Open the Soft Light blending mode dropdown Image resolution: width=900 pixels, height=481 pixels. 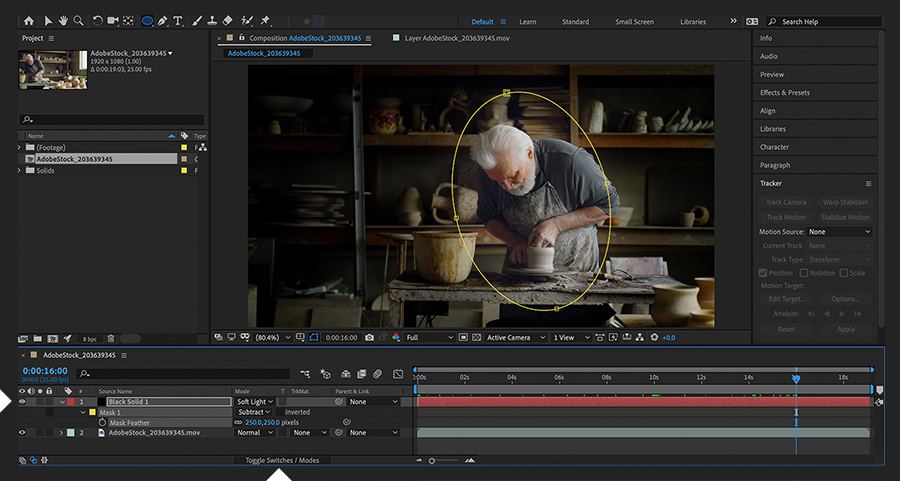[x=255, y=402]
